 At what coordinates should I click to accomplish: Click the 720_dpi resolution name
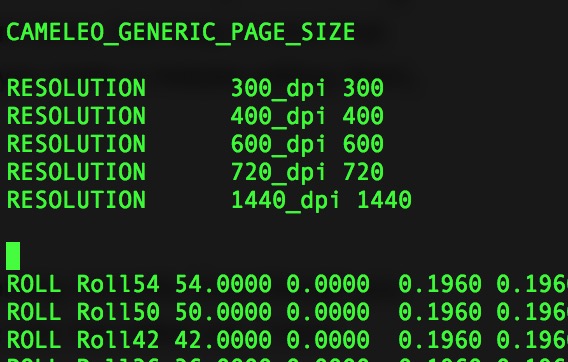tap(278, 172)
